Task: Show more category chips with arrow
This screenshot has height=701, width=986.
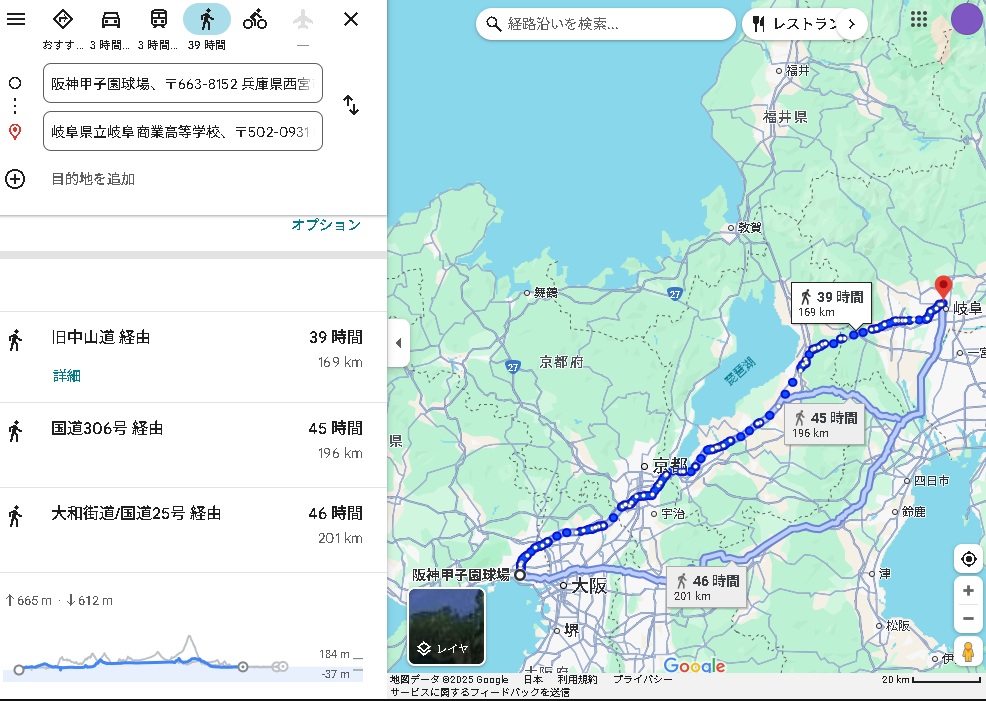Action: pos(851,24)
